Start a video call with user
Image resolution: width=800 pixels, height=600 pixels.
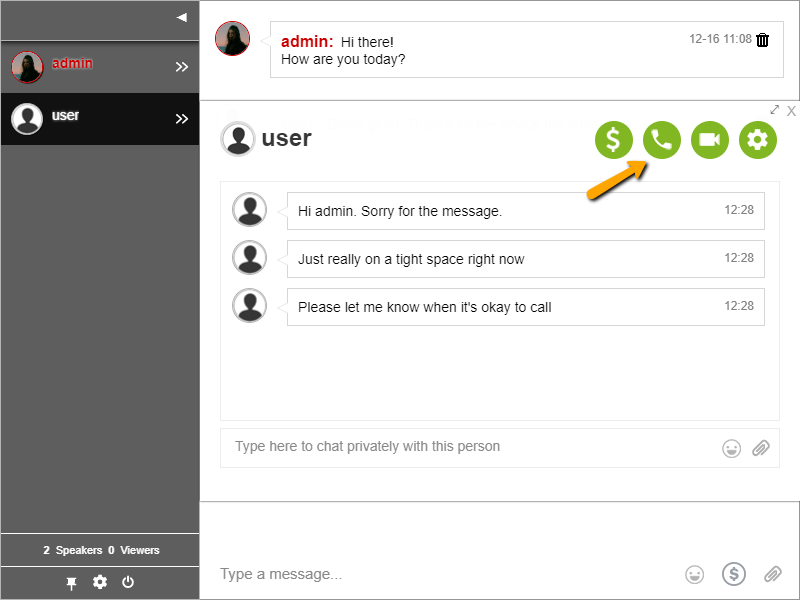[x=709, y=140]
